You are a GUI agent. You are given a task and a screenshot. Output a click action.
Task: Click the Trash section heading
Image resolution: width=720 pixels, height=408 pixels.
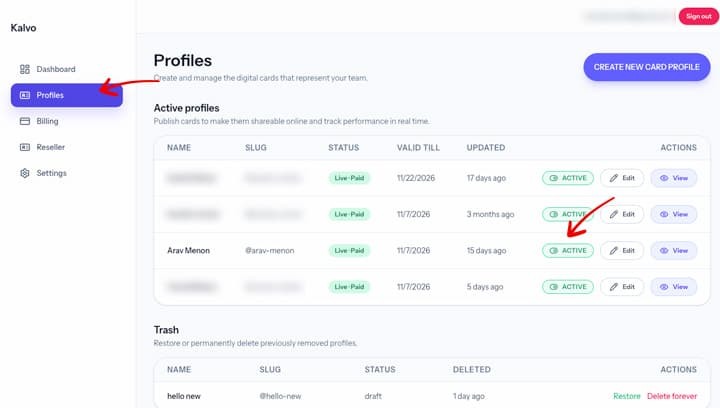point(166,330)
